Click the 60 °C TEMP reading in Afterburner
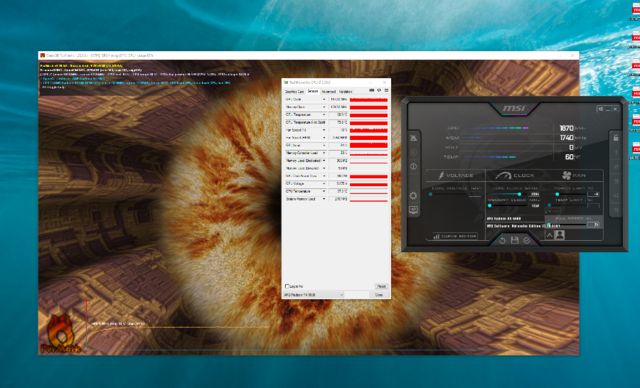The image size is (640, 388). pos(569,157)
